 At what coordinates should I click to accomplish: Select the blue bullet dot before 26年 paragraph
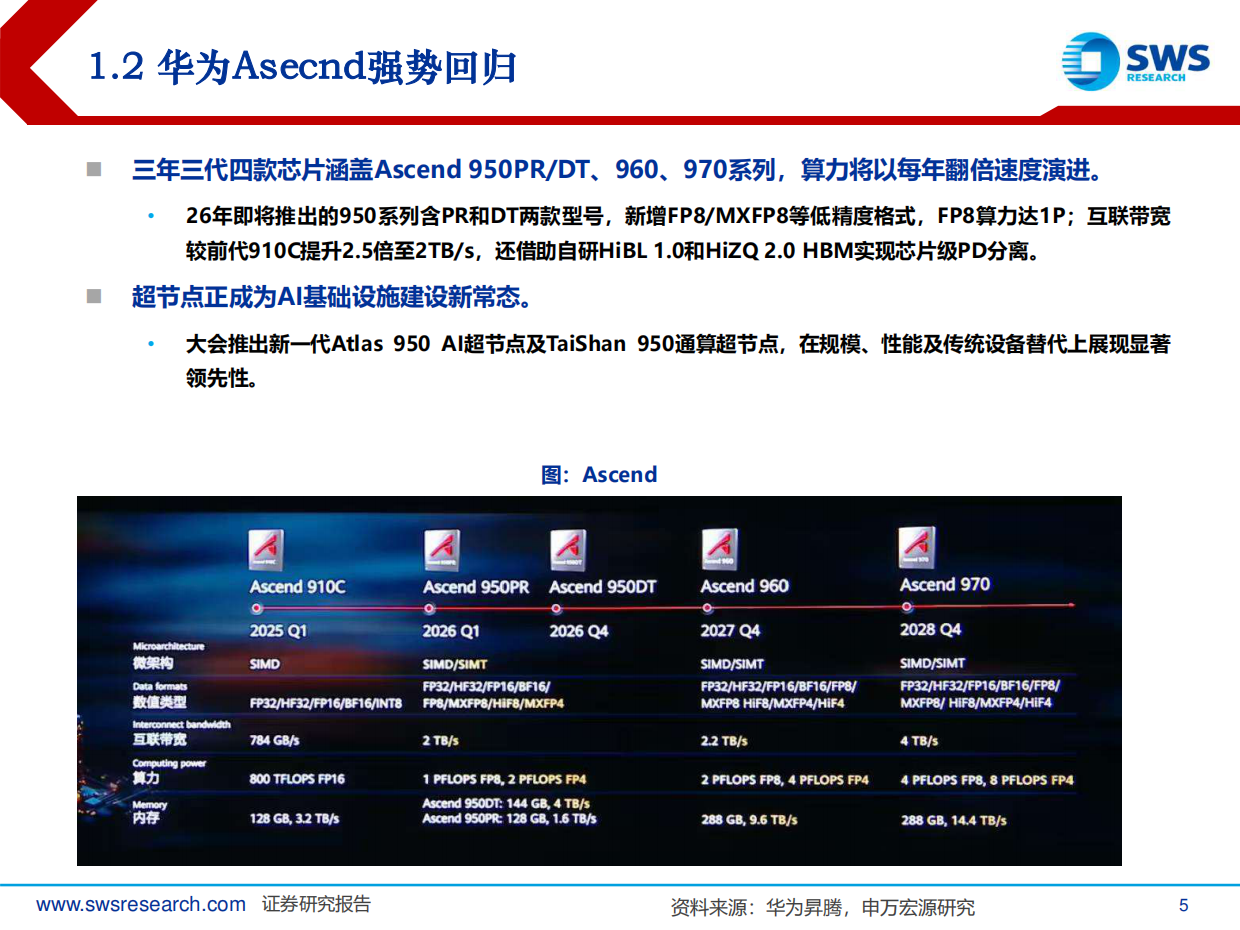(152, 213)
